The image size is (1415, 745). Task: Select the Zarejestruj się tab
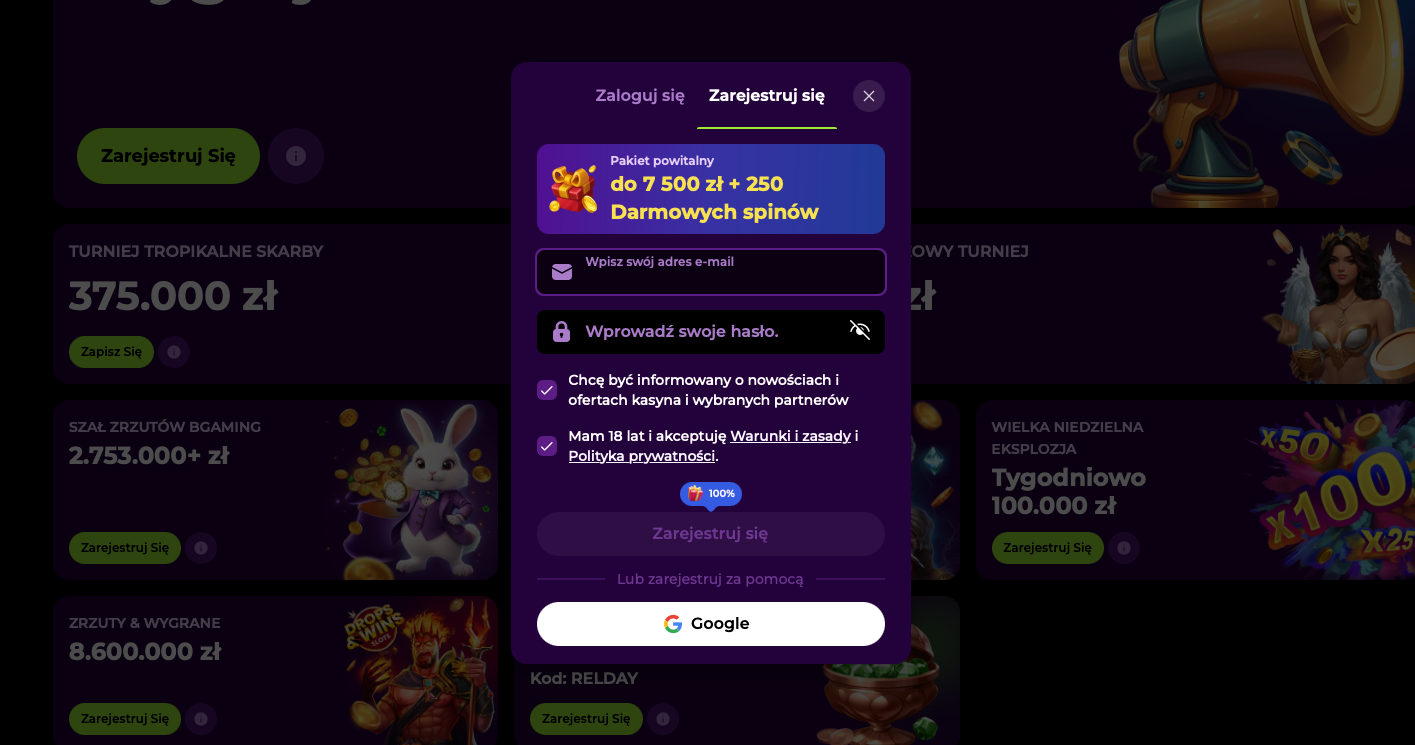(x=767, y=96)
